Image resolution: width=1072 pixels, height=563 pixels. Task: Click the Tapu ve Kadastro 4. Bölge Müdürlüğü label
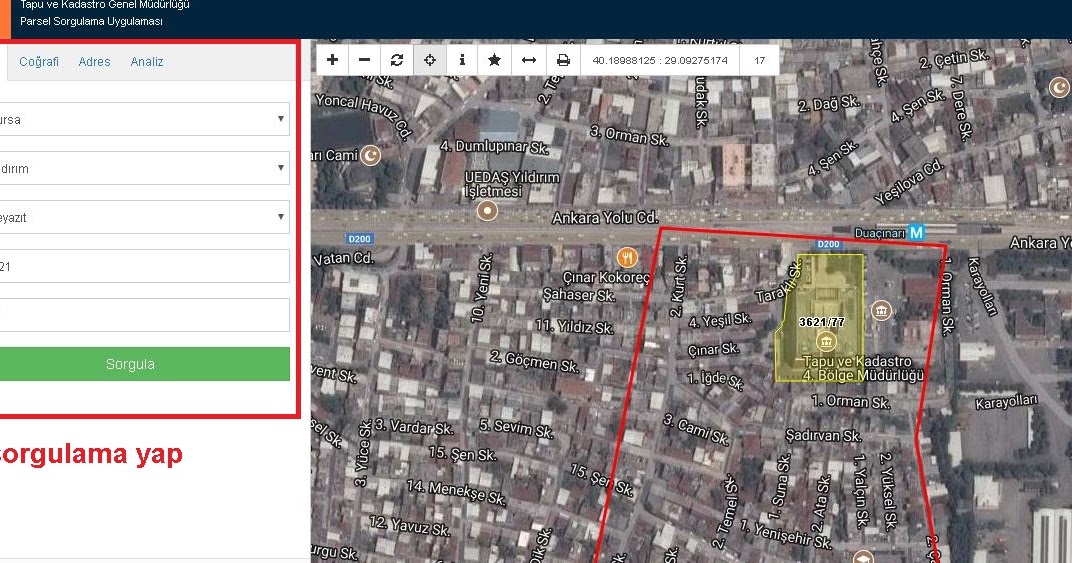[863, 368]
